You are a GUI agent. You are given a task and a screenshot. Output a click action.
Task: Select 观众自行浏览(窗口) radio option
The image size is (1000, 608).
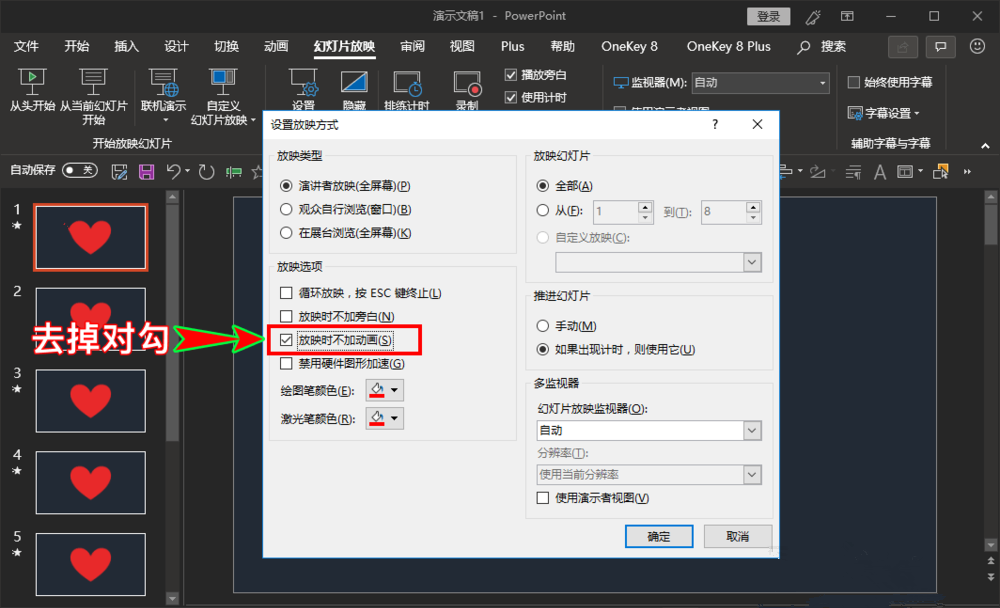[x=284, y=209]
